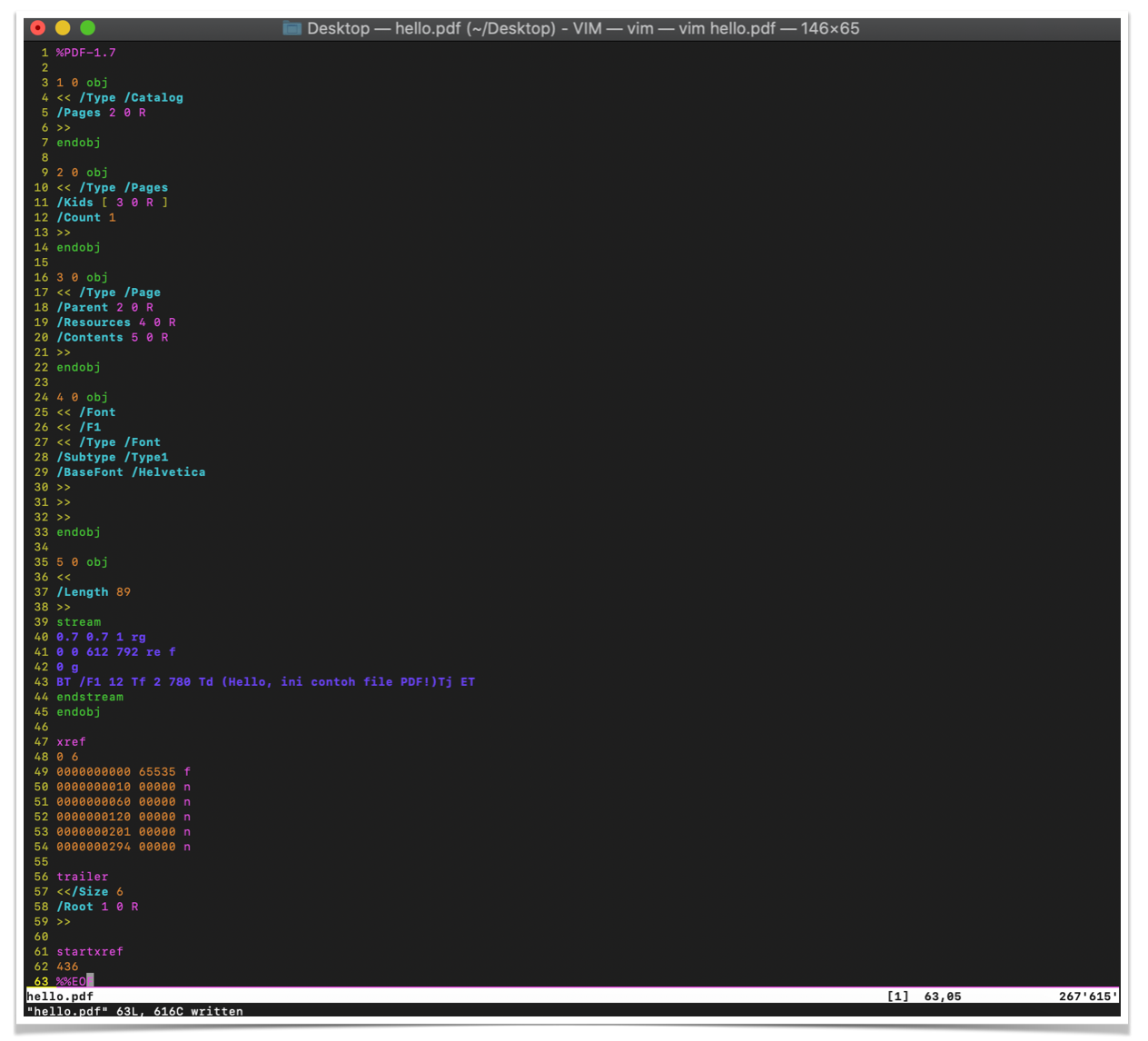
Task: Click the "/Type /Page" line
Action: click(109, 292)
